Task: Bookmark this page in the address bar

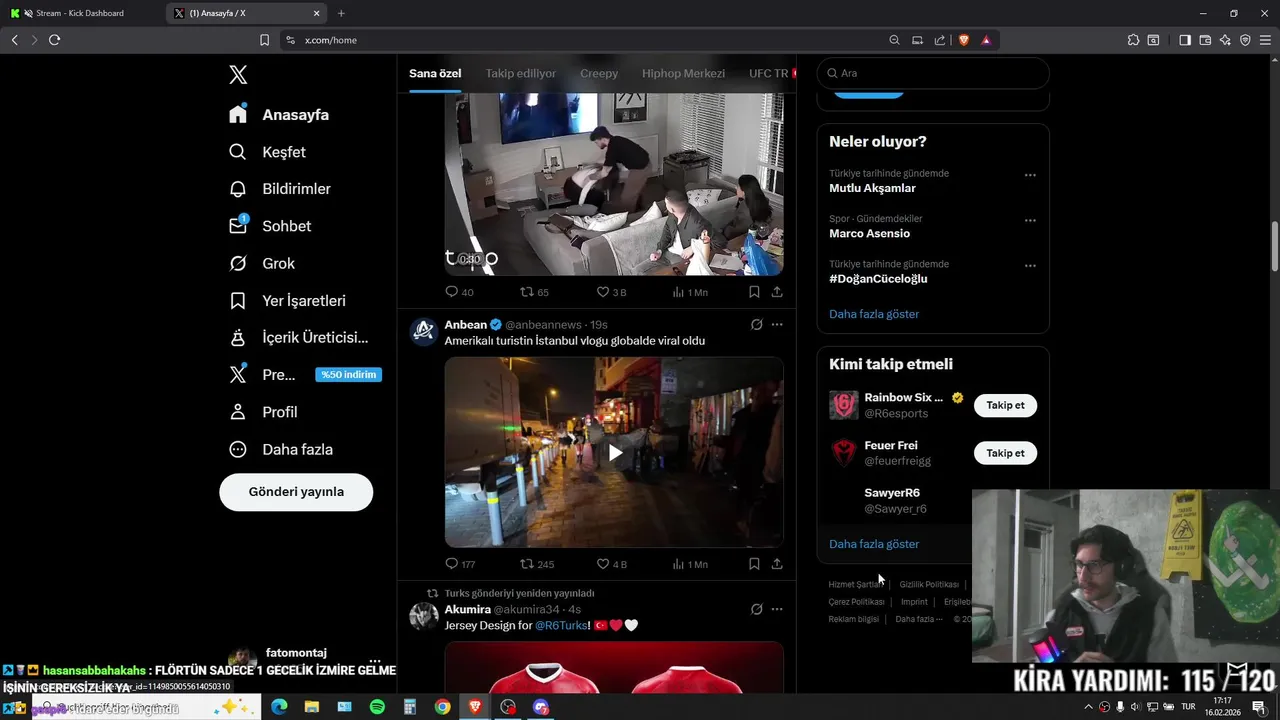Action: (264, 40)
